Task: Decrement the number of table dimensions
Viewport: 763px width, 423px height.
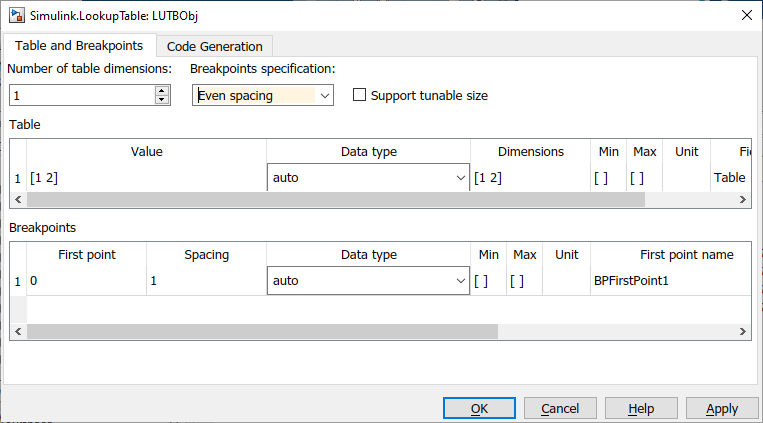Action: [x=161, y=100]
